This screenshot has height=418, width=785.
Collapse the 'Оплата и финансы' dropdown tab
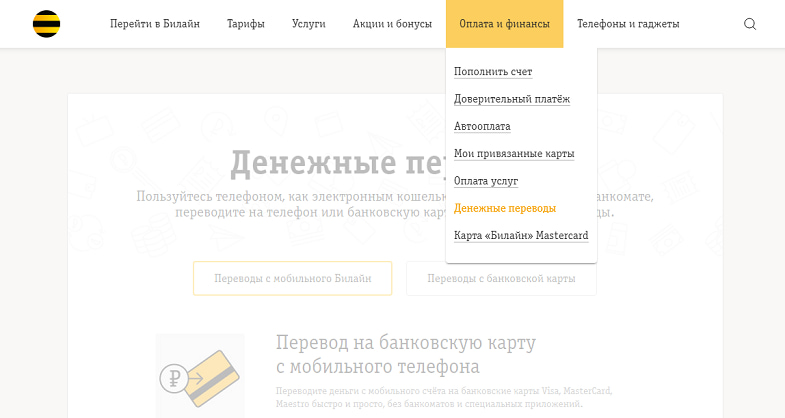coord(504,24)
